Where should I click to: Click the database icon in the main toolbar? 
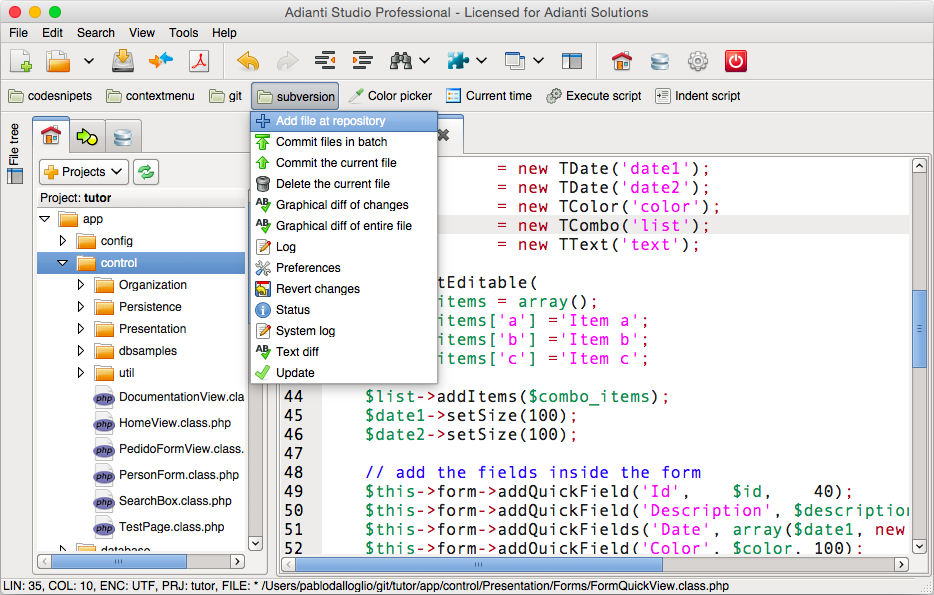659,61
